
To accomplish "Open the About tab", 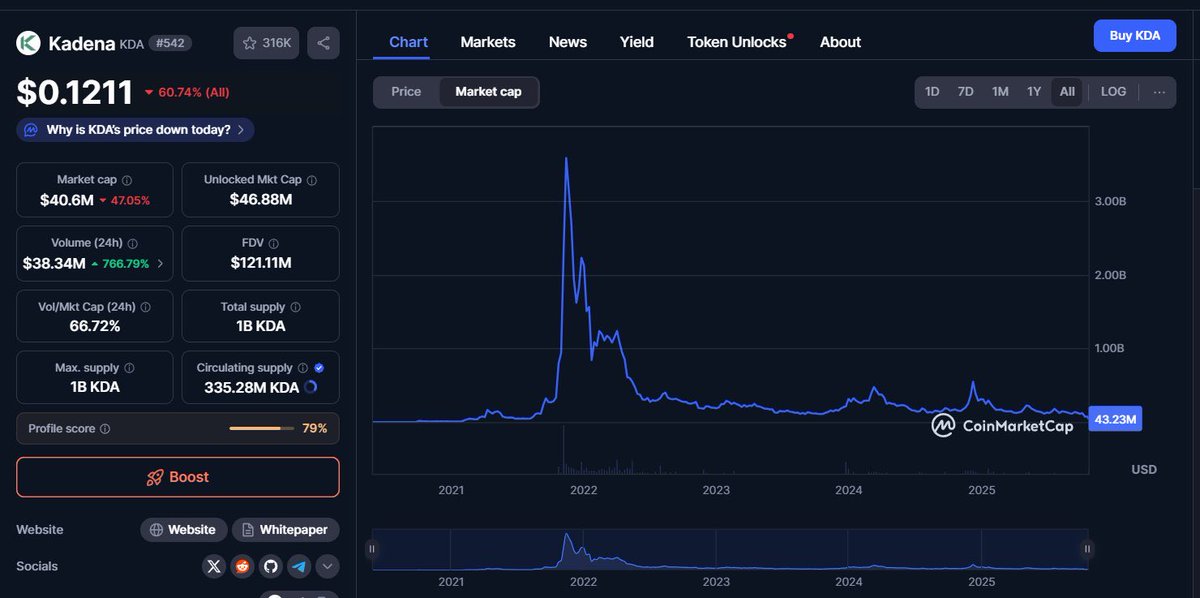I will (x=840, y=42).
